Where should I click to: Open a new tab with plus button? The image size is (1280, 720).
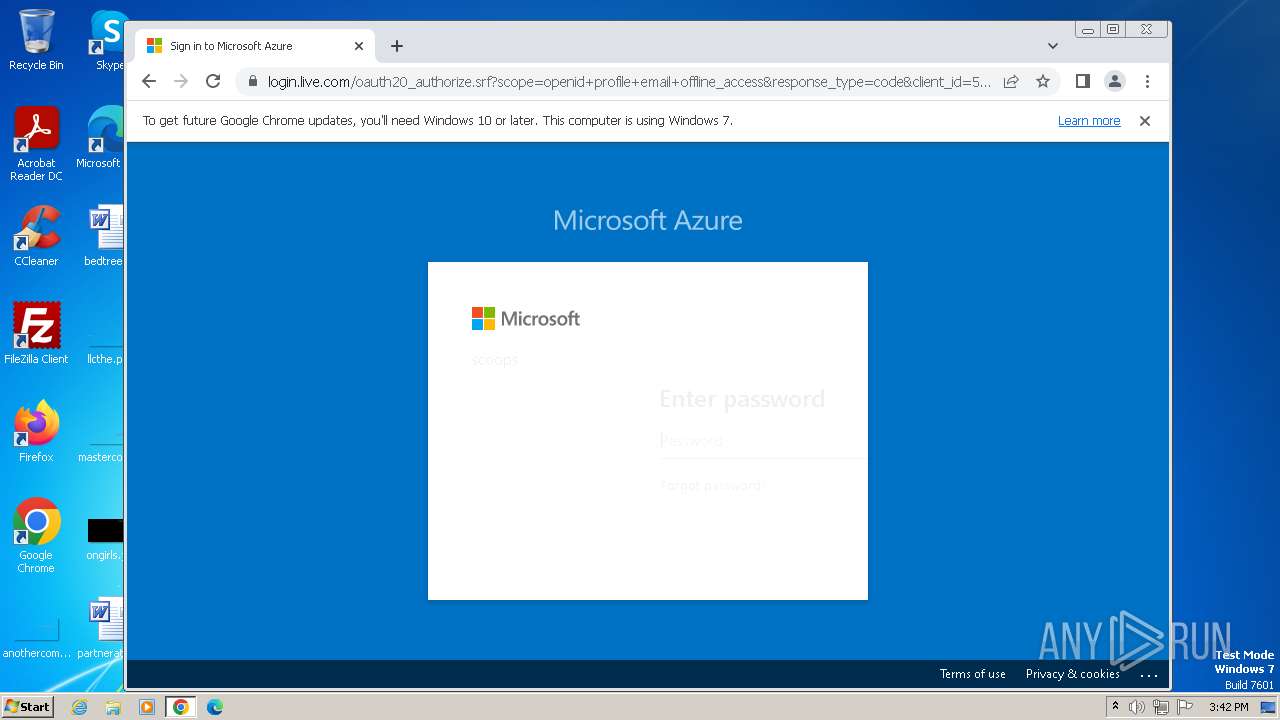(x=397, y=46)
